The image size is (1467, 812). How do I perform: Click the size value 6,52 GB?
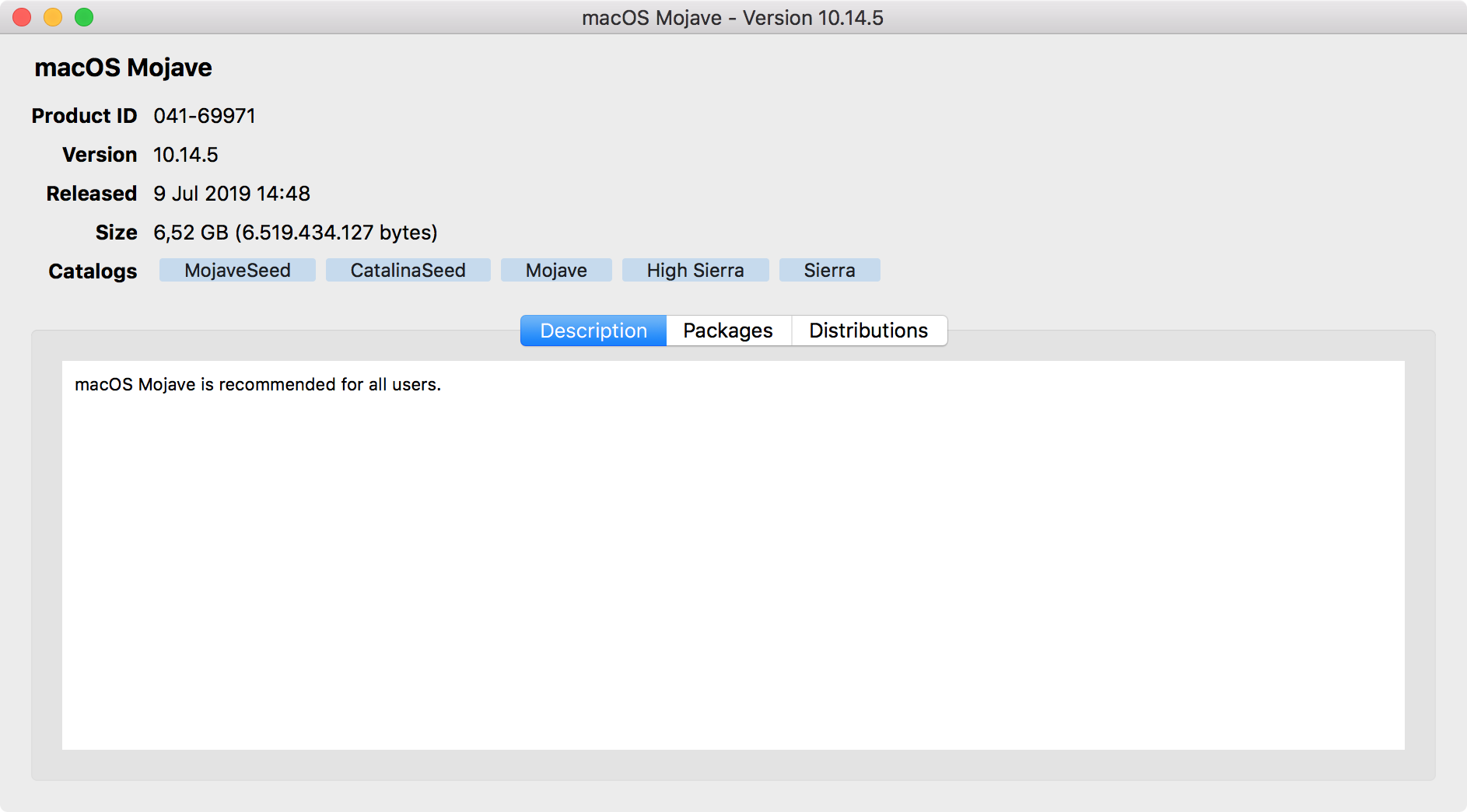coord(296,233)
